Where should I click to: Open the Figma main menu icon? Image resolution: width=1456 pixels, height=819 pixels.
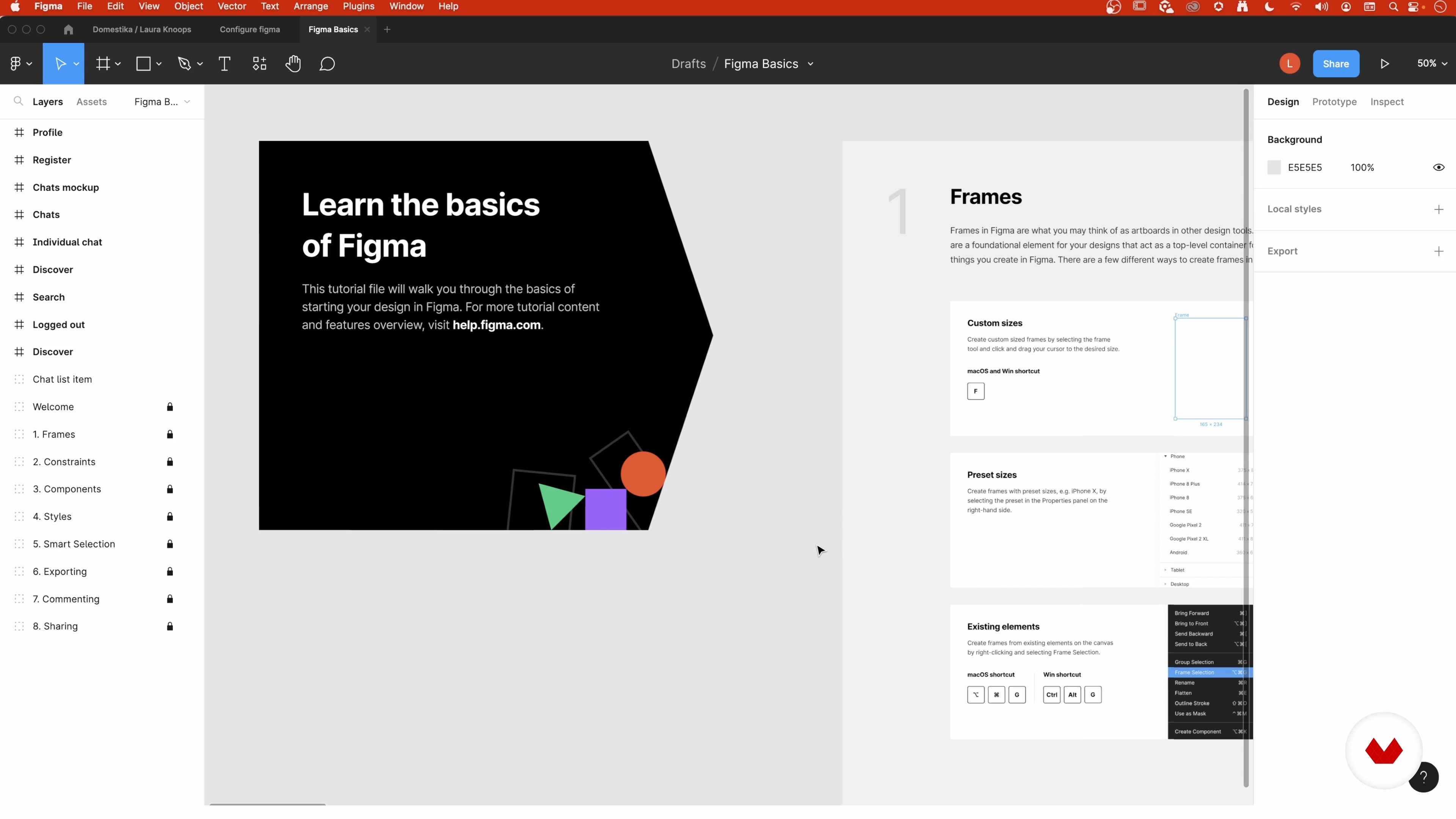[x=15, y=64]
